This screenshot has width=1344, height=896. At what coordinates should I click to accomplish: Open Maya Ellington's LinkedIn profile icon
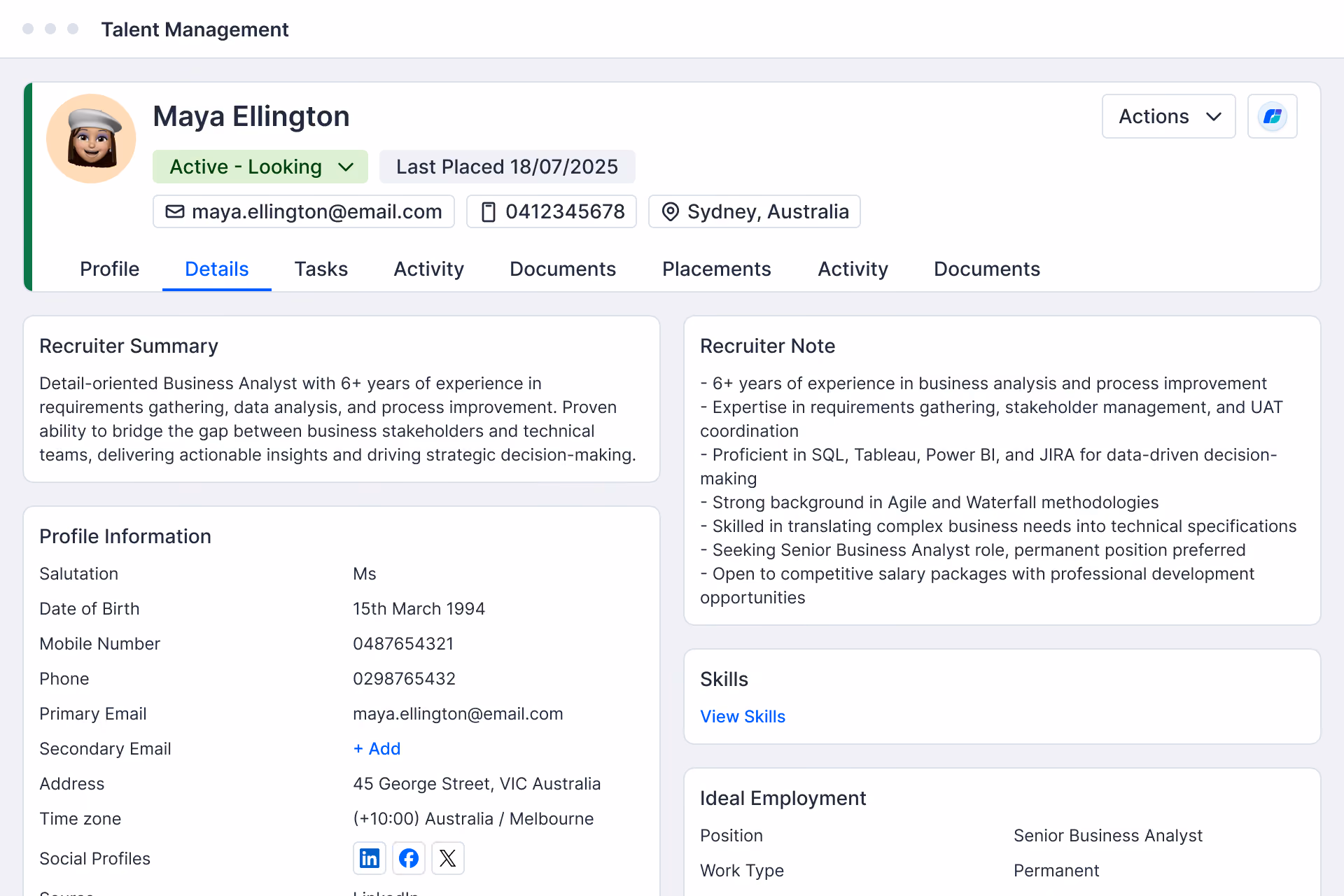pyautogui.click(x=370, y=858)
